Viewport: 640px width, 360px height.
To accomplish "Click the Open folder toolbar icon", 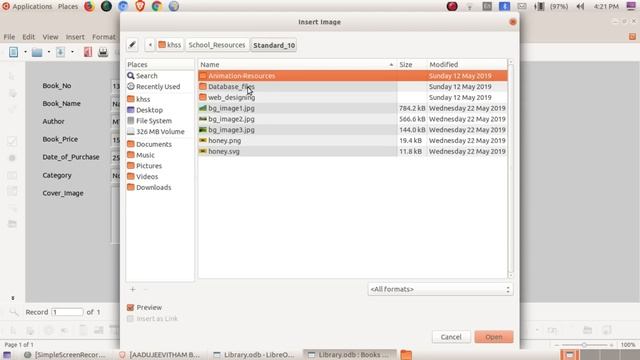I will tap(37, 52).
